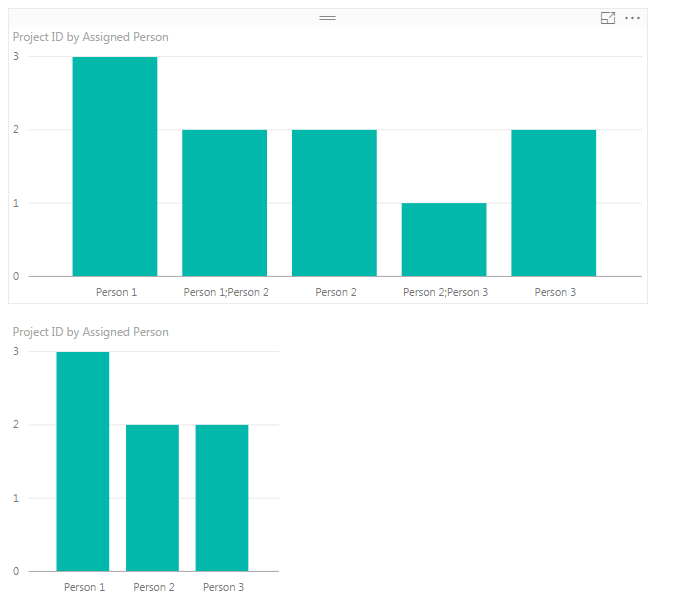The height and width of the screenshot is (610, 683).
Task: Select Person 1;Person 2 bar in top chart
Action: [x=225, y=203]
